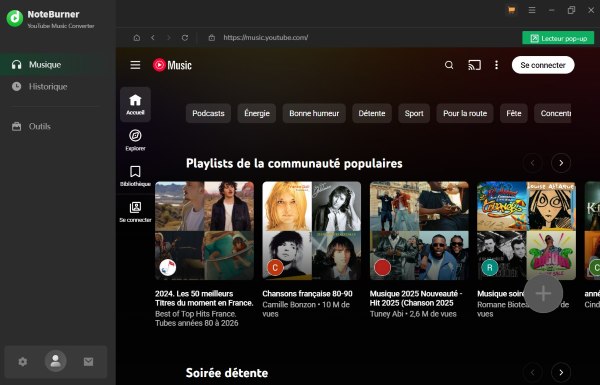Select the Énergie filter chip

pyautogui.click(x=257, y=113)
